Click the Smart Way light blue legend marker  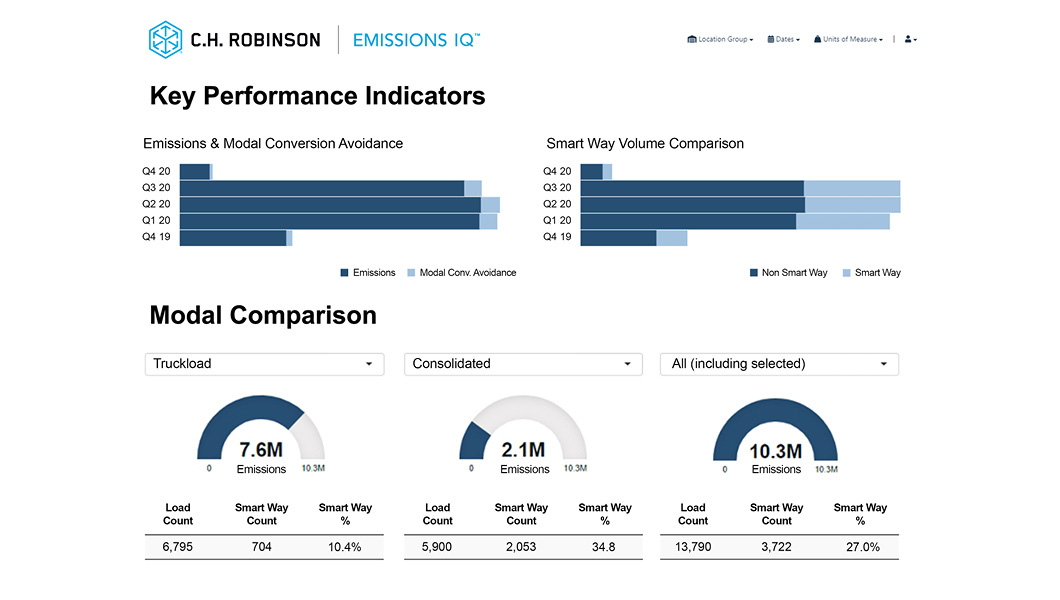pyautogui.click(x=847, y=273)
